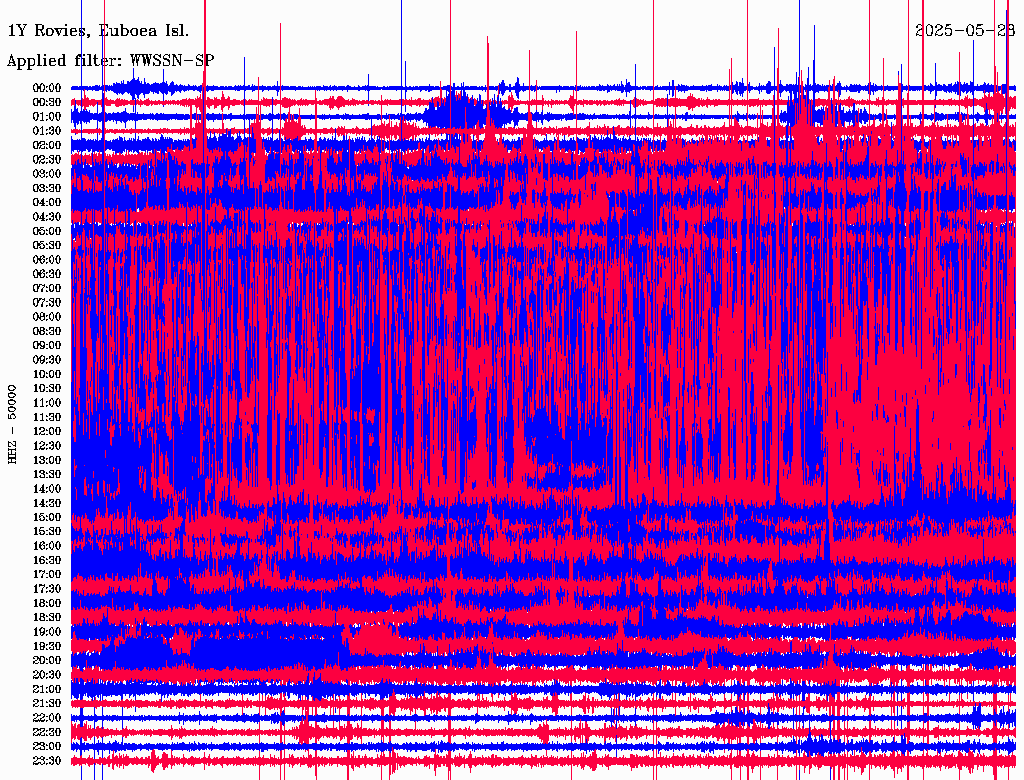Click the 13:30 time row label
The image size is (1024, 780).
click(x=48, y=474)
